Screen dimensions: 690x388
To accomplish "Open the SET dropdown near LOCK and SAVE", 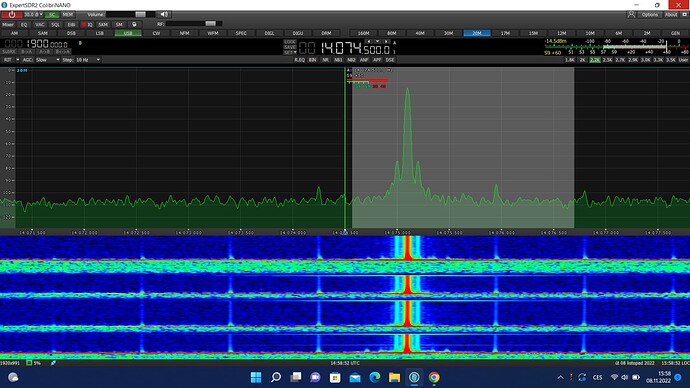I will pyautogui.click(x=290, y=53).
